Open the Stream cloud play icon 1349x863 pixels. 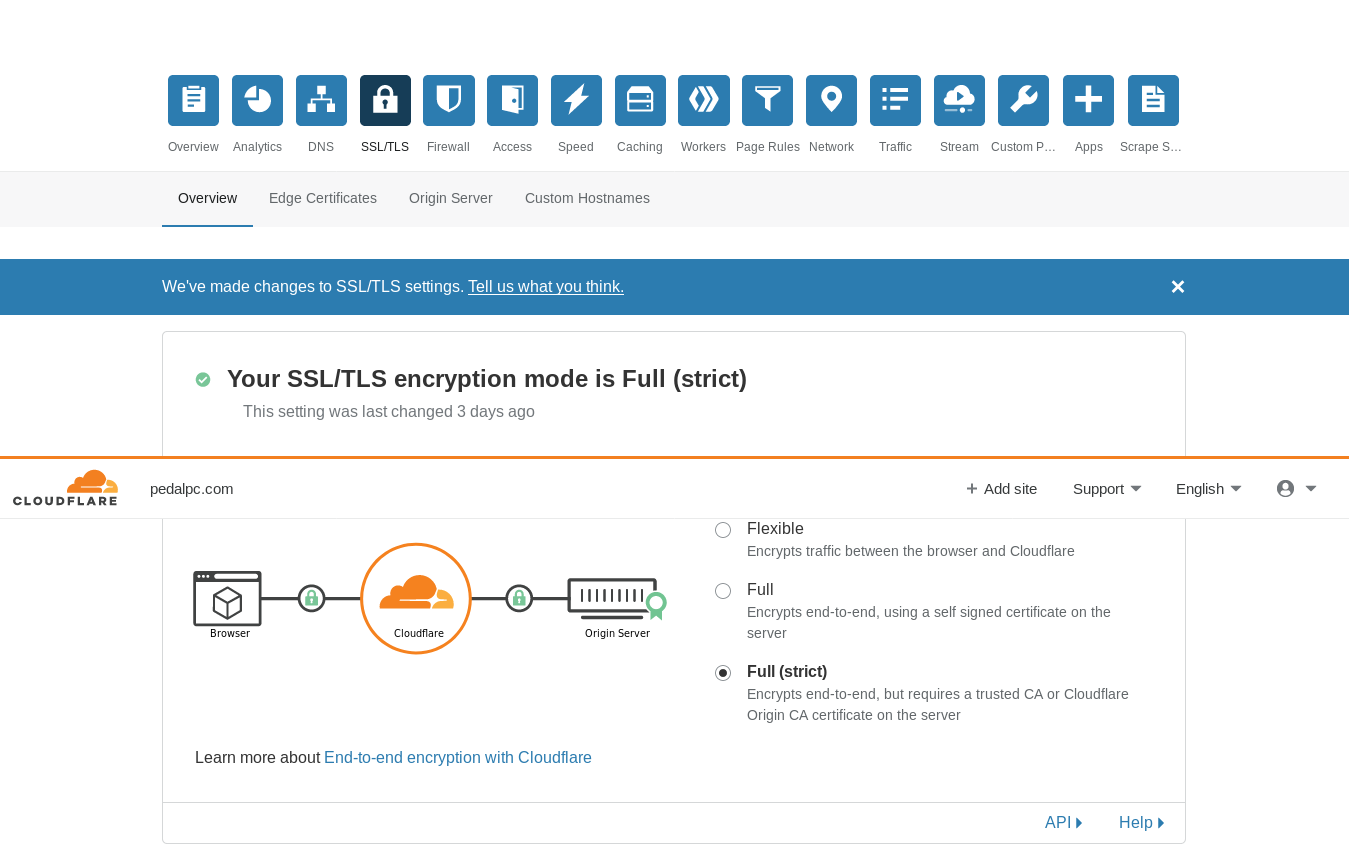point(959,100)
